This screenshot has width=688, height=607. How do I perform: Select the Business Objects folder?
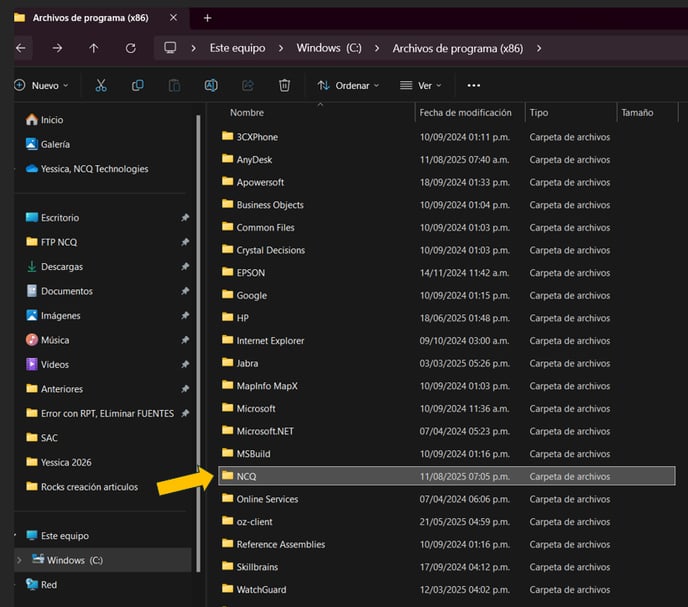(x=447, y=205)
